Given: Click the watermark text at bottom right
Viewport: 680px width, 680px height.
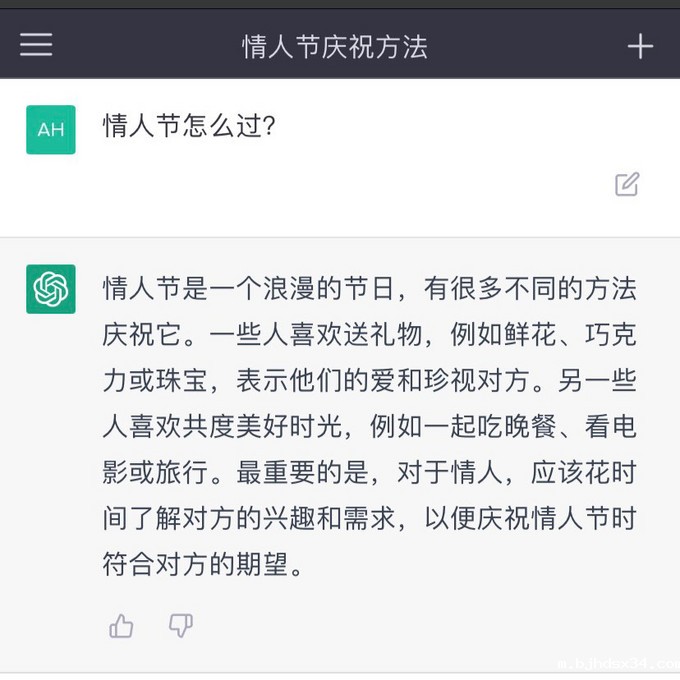Looking at the screenshot, I should [613, 664].
